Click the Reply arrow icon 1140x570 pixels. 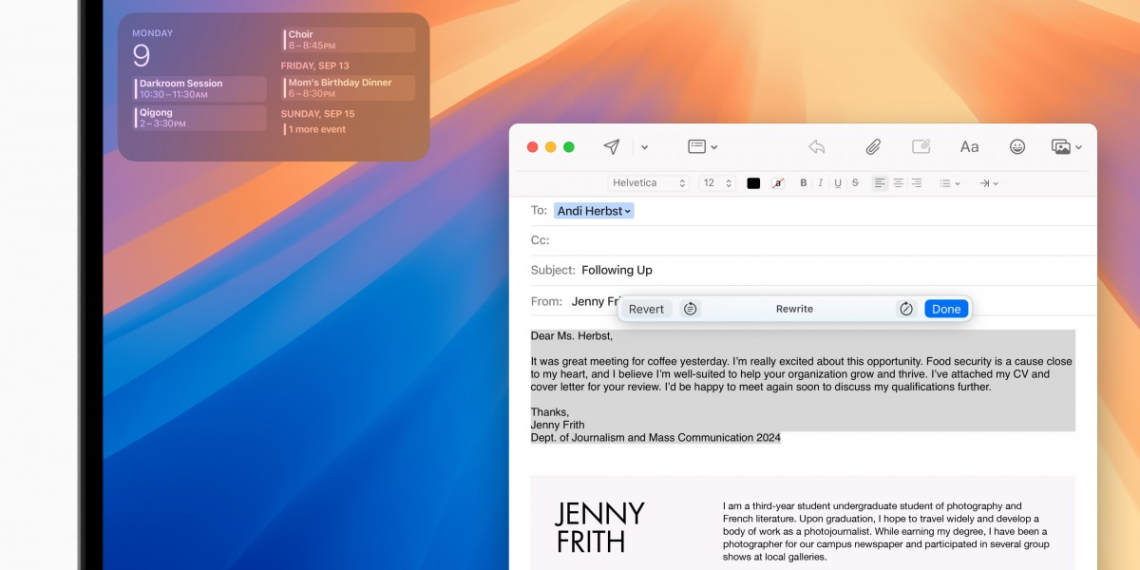point(816,147)
